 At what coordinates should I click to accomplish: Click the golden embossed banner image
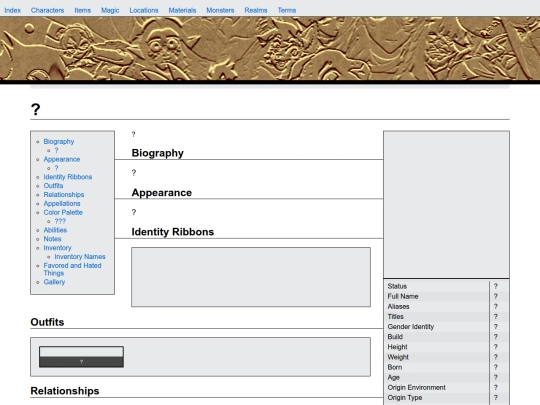(x=270, y=49)
